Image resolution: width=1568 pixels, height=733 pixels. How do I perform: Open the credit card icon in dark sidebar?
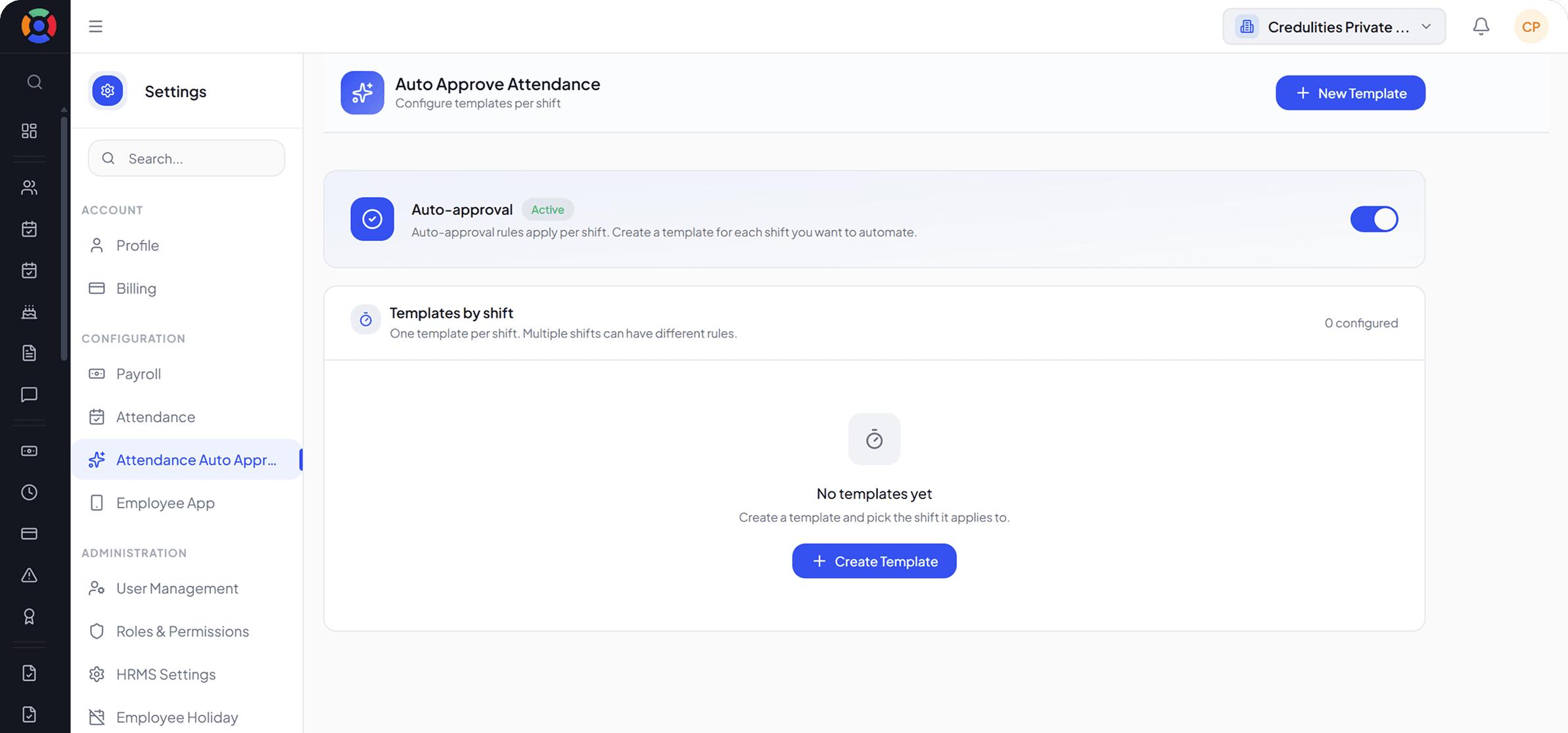tap(30, 534)
